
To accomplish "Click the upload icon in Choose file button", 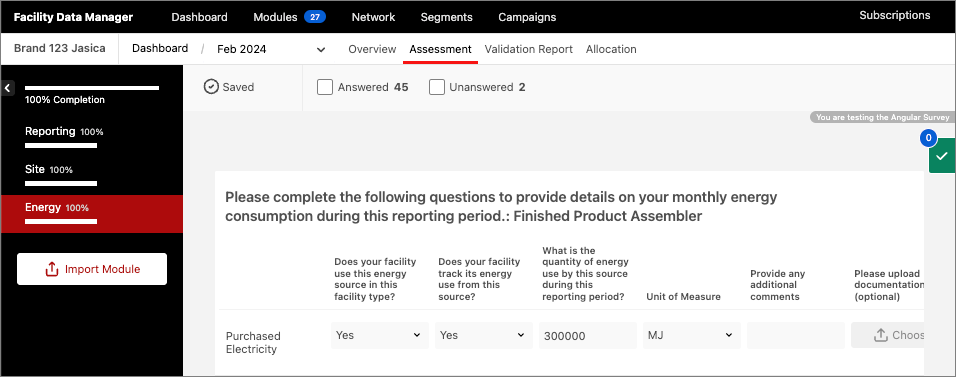I will [x=880, y=335].
